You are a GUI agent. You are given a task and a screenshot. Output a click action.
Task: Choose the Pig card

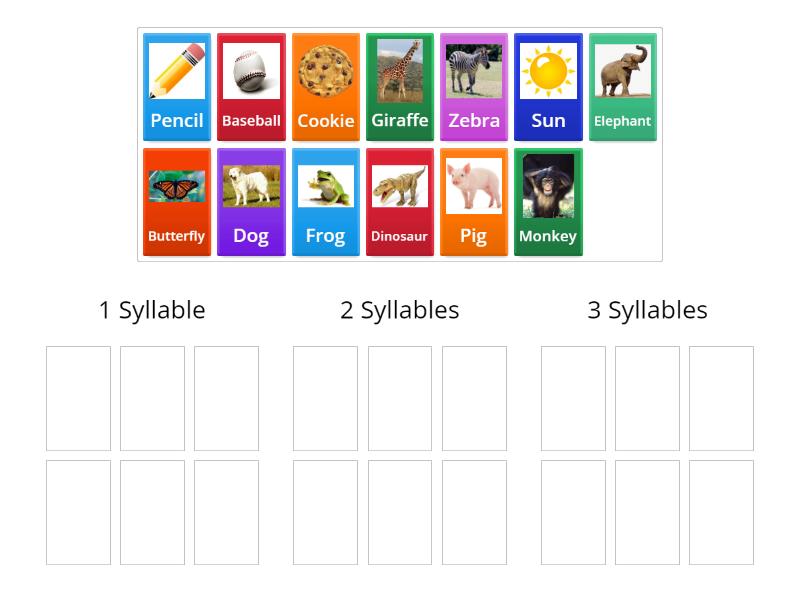[473, 200]
